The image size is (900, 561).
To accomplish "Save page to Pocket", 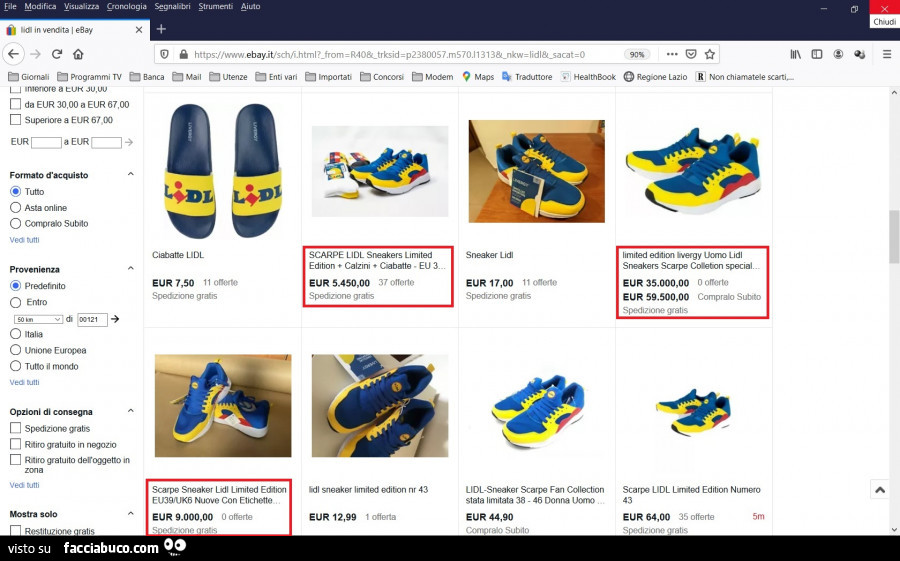I will [x=691, y=54].
